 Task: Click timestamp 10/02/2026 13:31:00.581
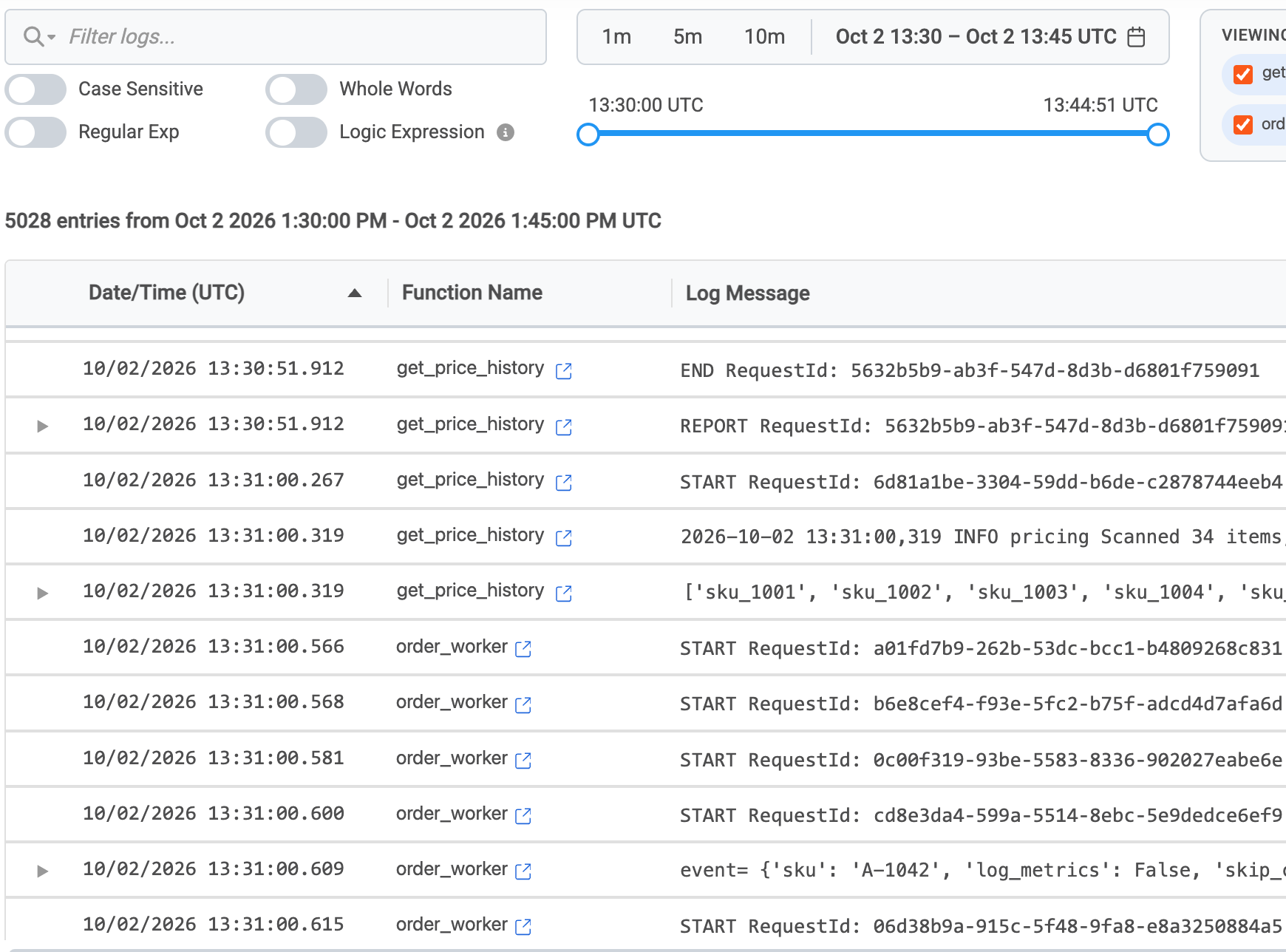tap(214, 758)
